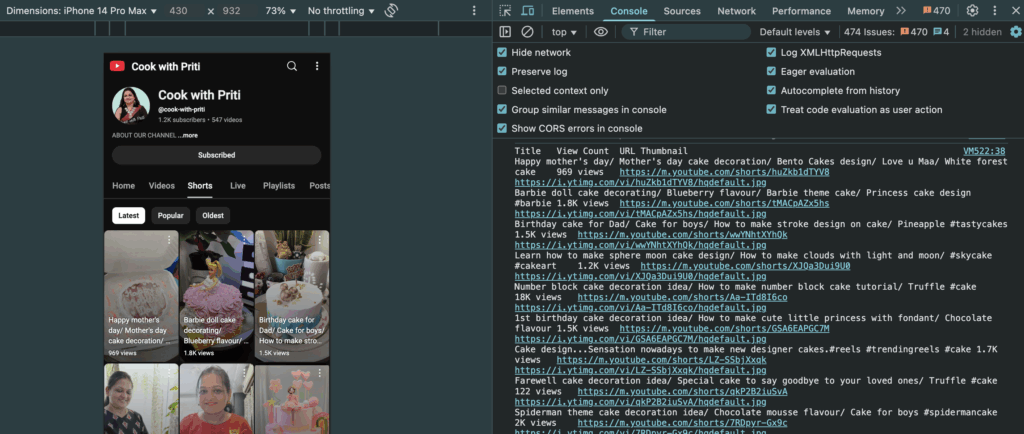Toggle Treat code evaluation as user action

click(771, 109)
